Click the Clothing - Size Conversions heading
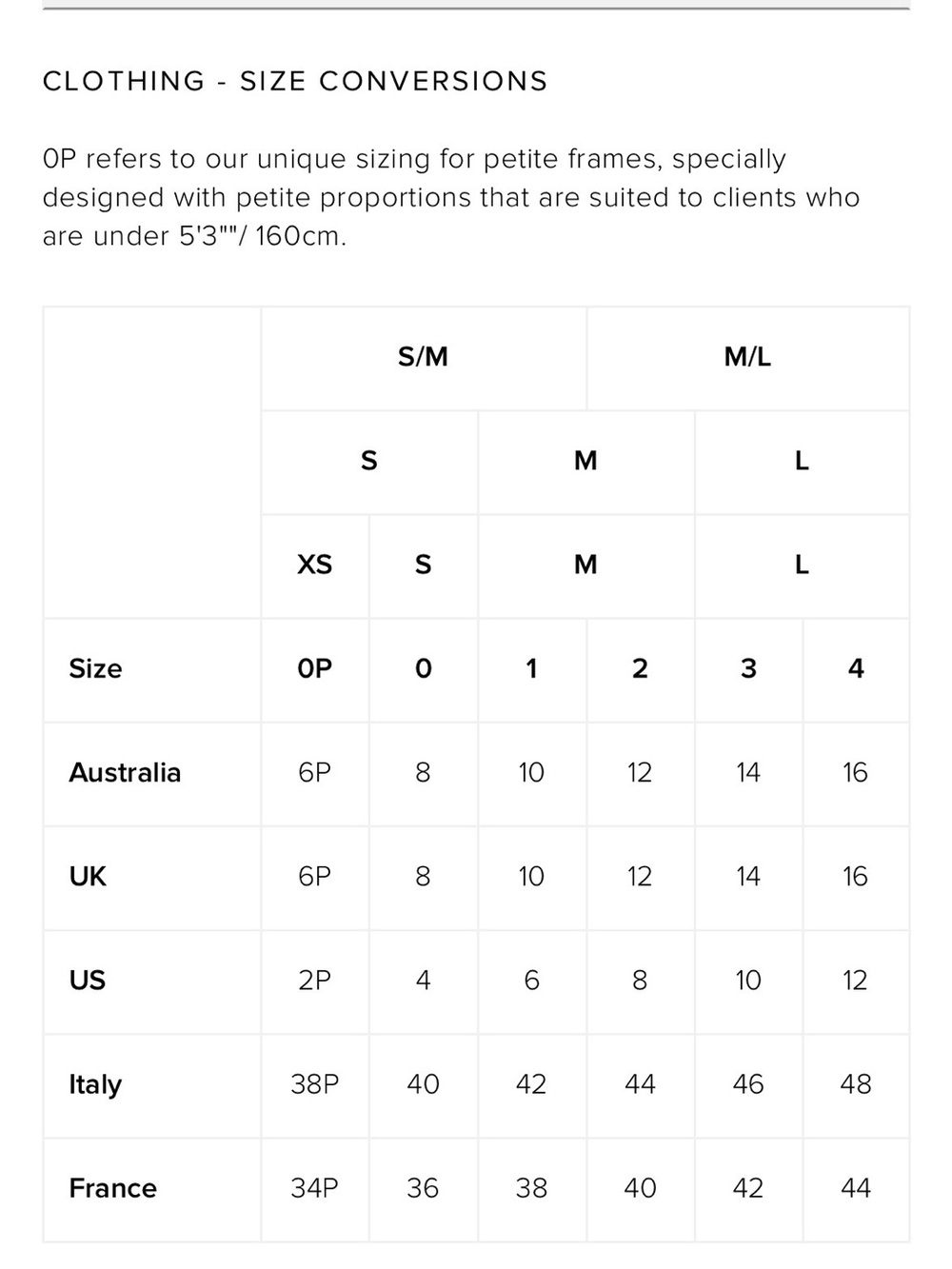This screenshot has width=952, height=1269. tap(295, 81)
